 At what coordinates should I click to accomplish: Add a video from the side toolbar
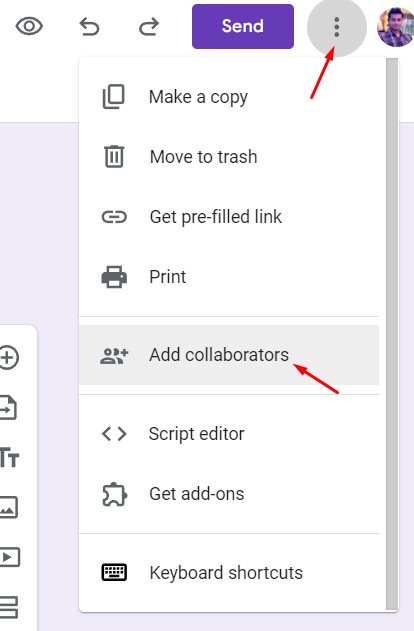click(10, 557)
